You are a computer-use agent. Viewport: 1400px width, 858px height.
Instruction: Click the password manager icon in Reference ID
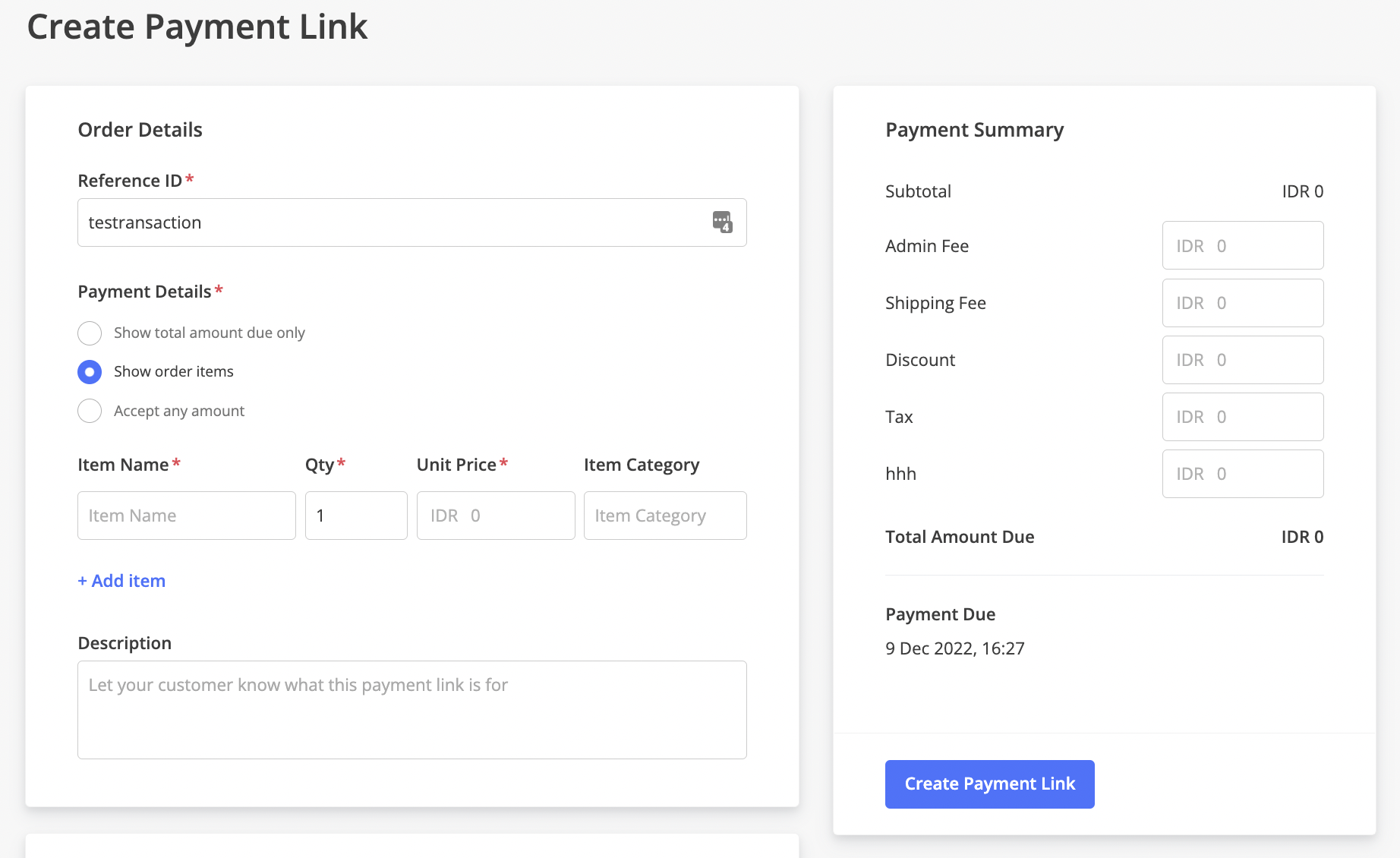[x=722, y=222]
